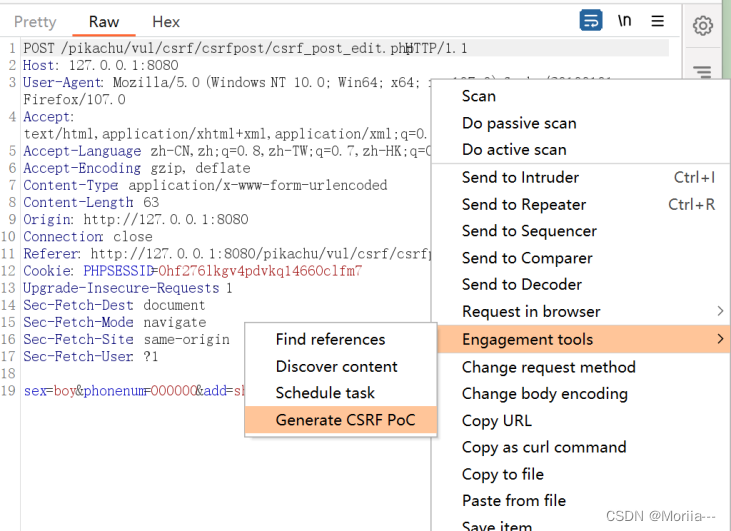731x531 pixels.
Task: Select Copy as curl command
Action: pyautogui.click(x=580, y=448)
